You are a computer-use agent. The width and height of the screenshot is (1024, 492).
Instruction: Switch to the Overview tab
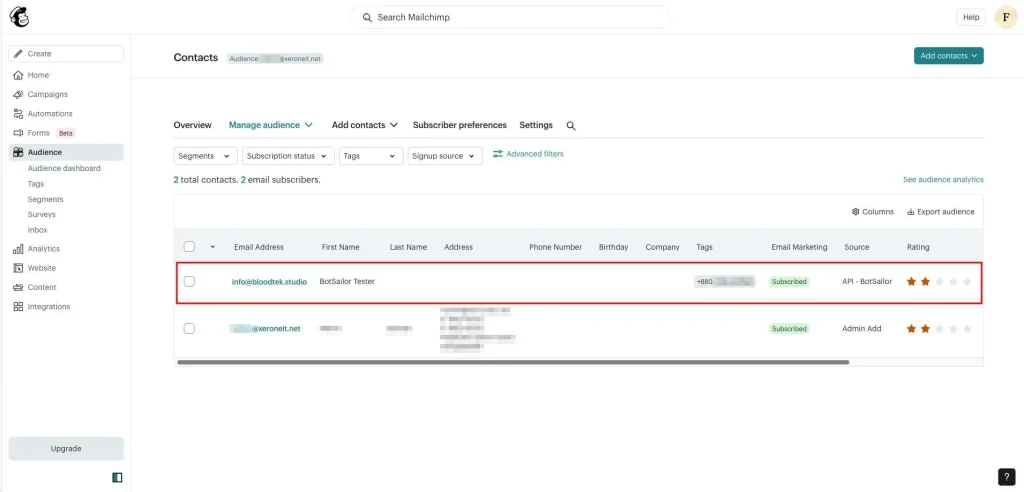pos(193,125)
